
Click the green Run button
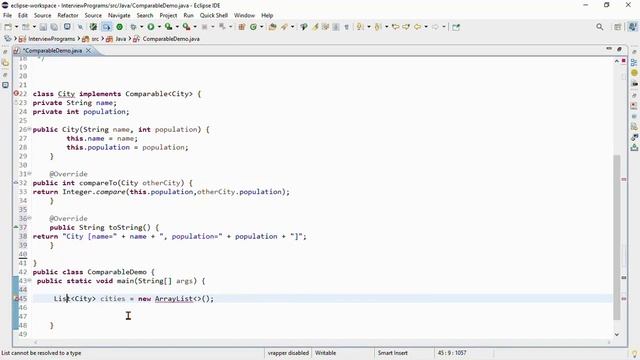(151, 27)
